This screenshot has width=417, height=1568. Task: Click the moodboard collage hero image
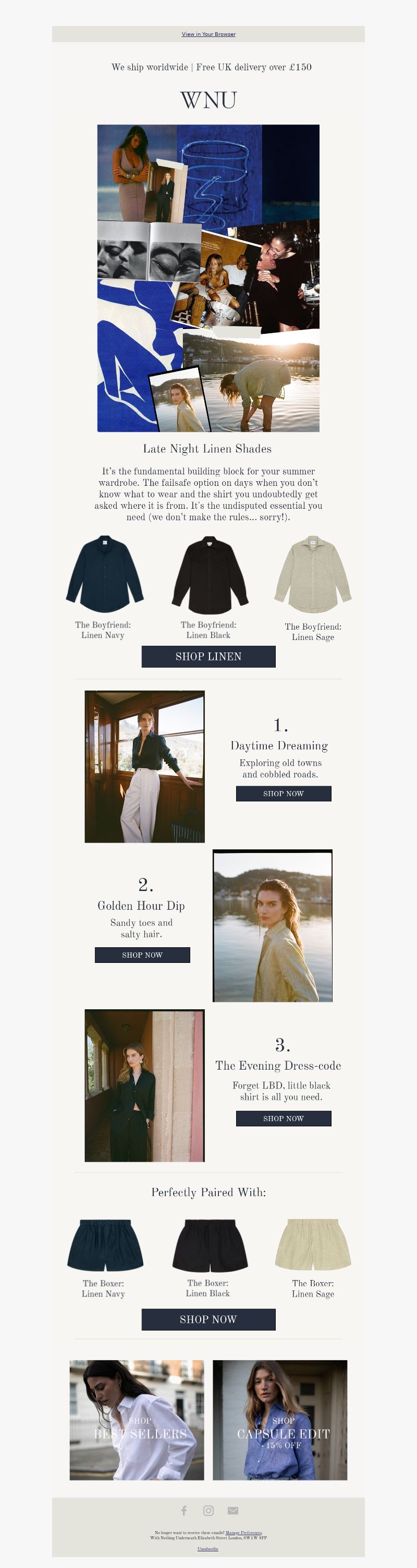click(x=208, y=278)
